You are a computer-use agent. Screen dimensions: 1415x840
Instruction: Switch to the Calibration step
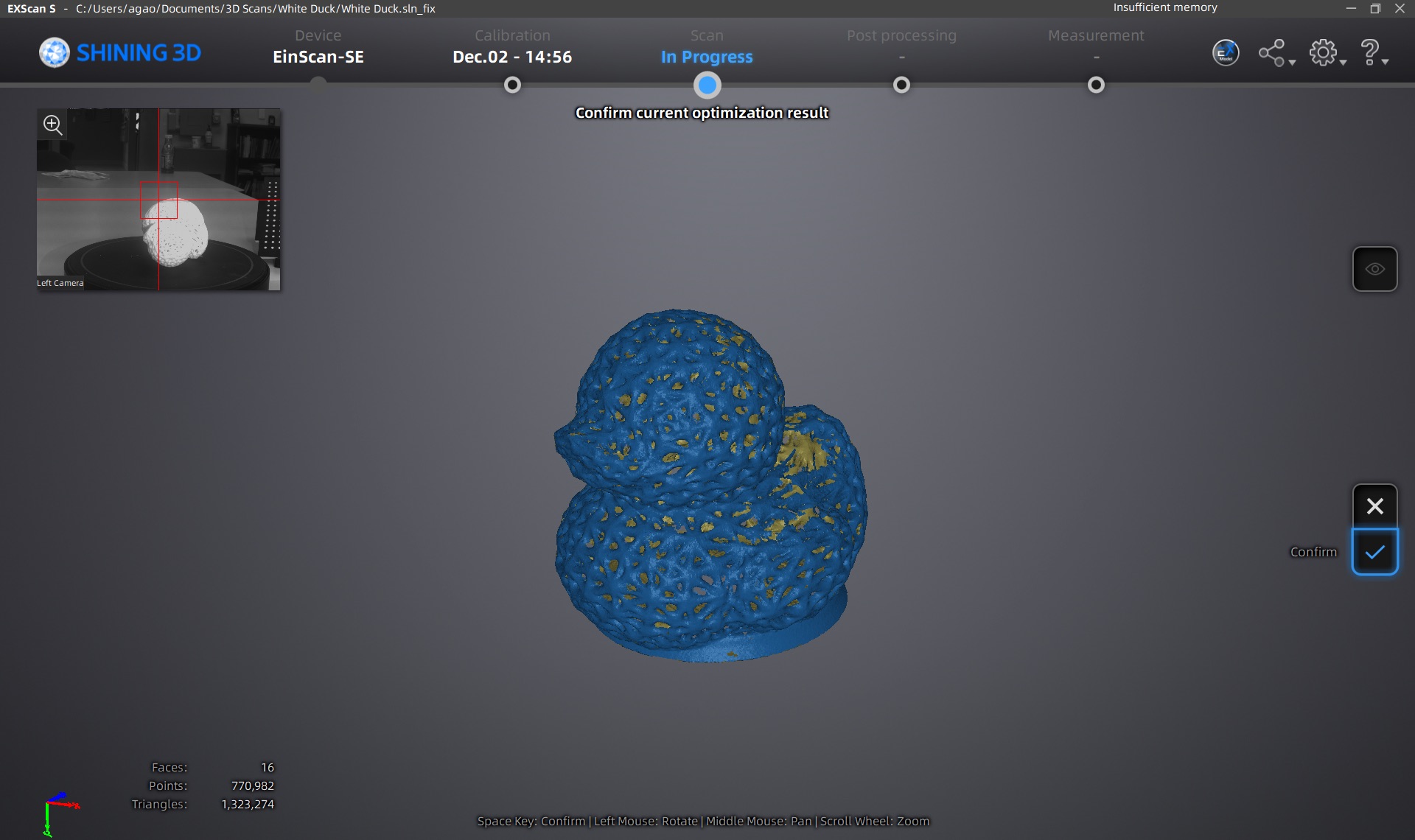(x=512, y=85)
